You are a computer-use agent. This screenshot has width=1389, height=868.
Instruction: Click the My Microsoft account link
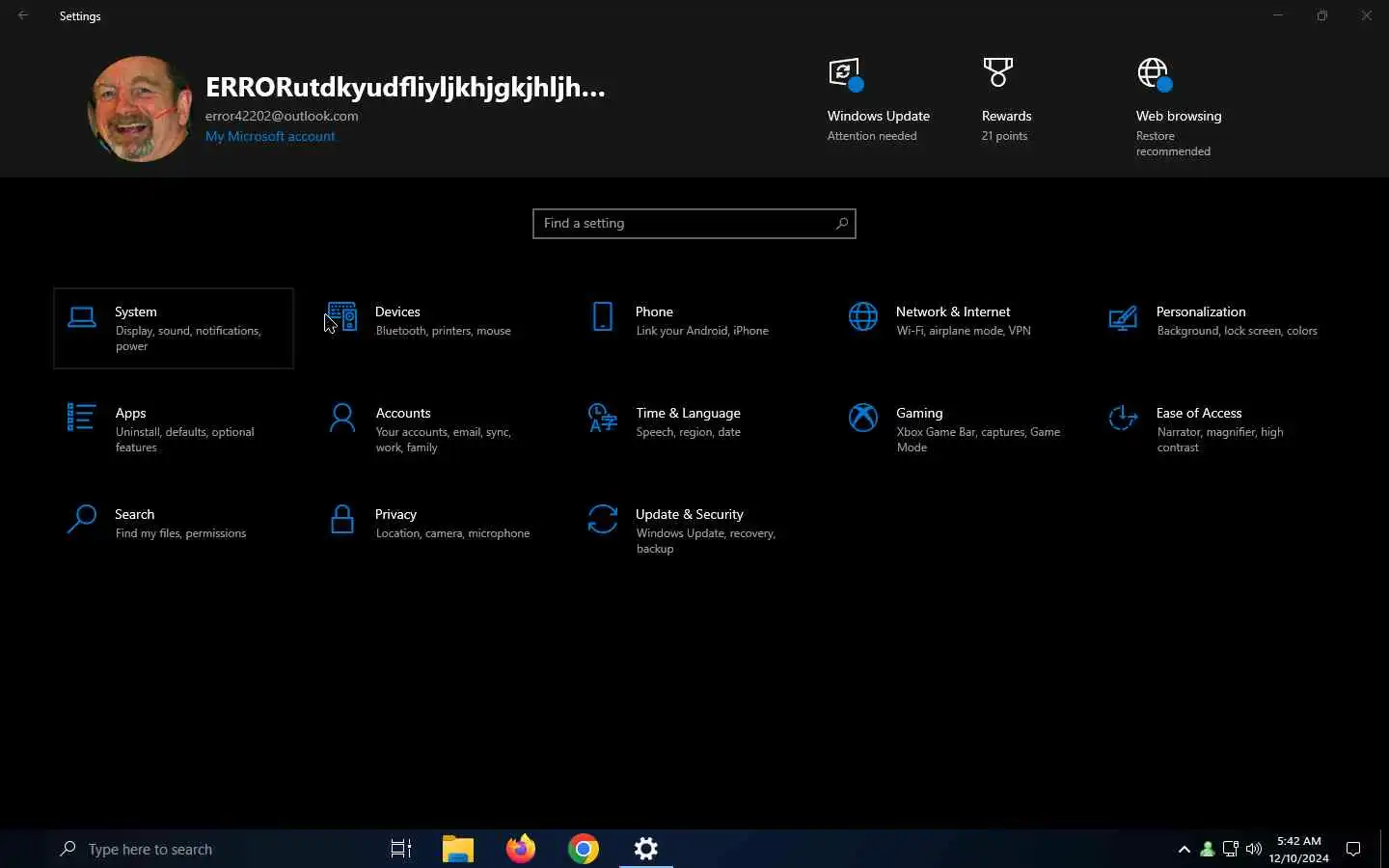pyautogui.click(x=270, y=136)
